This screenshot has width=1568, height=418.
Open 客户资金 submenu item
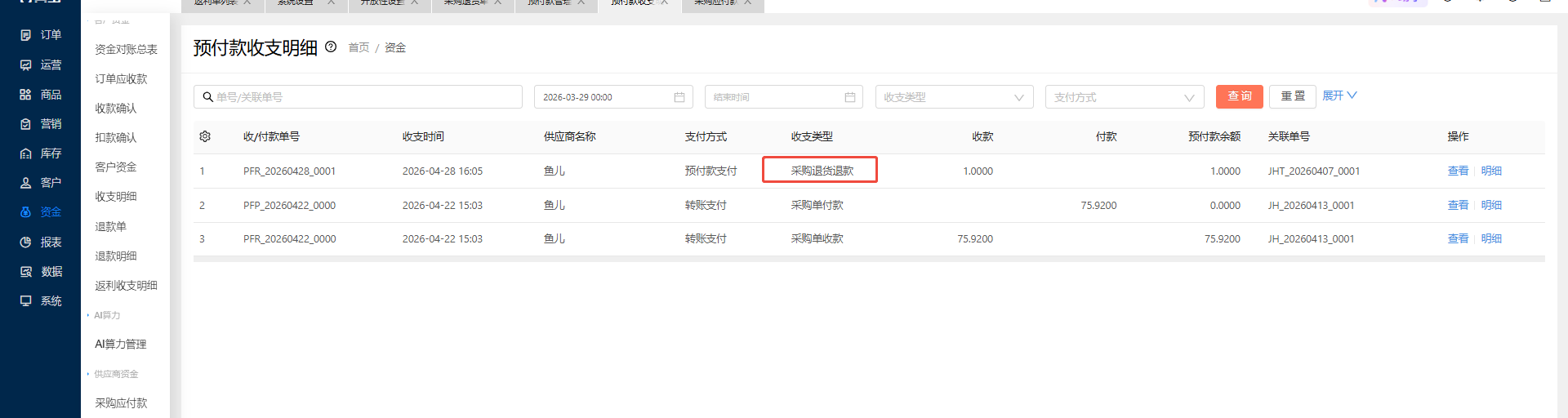pyautogui.click(x=116, y=167)
